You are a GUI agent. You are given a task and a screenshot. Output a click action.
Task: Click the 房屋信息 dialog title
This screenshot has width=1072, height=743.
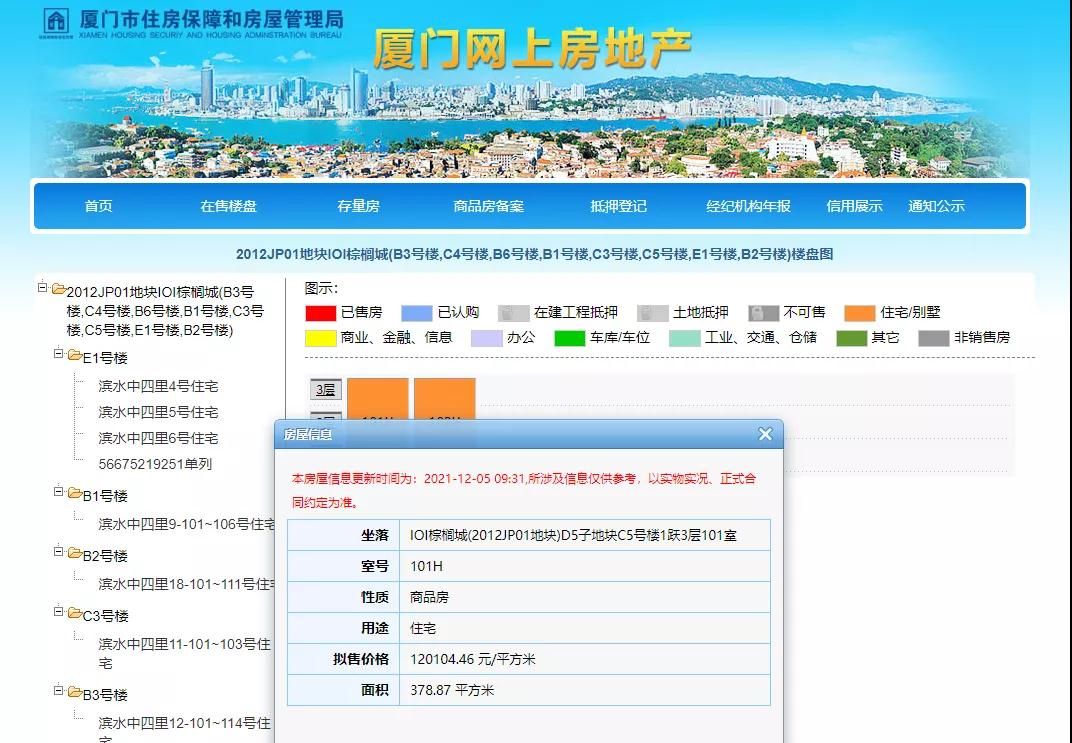(x=308, y=434)
